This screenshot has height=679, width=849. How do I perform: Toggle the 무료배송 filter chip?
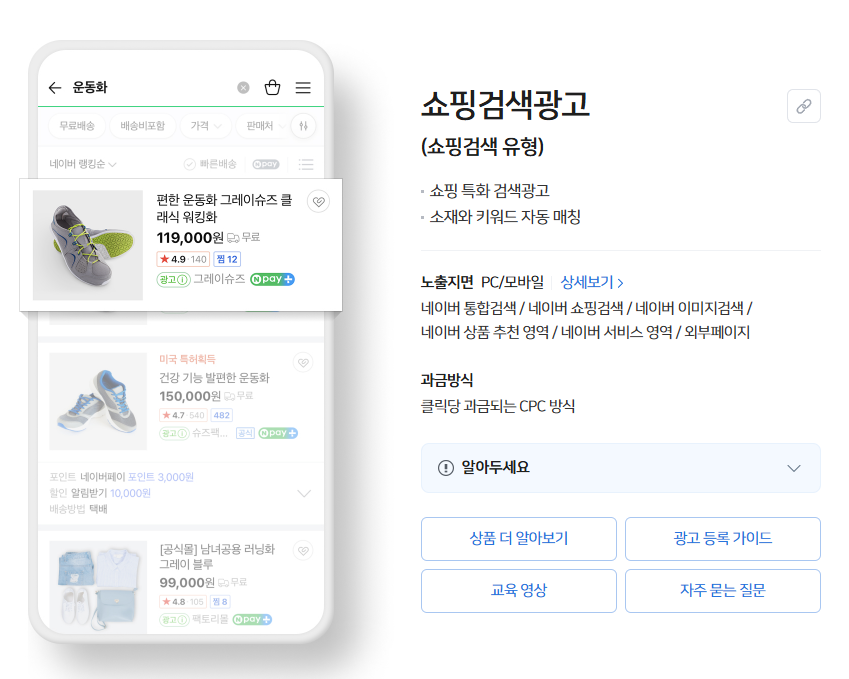coord(77,126)
